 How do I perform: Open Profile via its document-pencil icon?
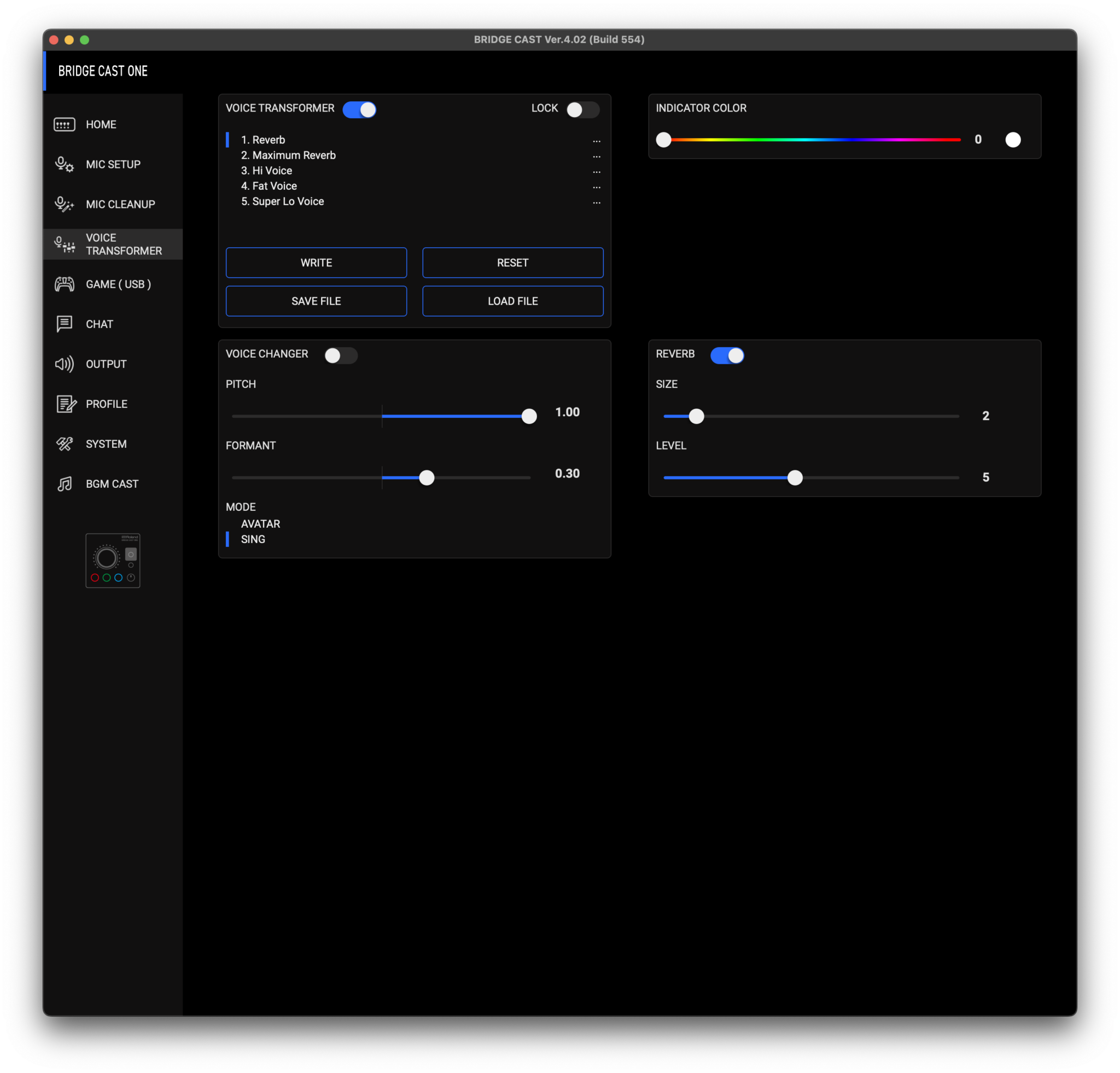coord(66,404)
